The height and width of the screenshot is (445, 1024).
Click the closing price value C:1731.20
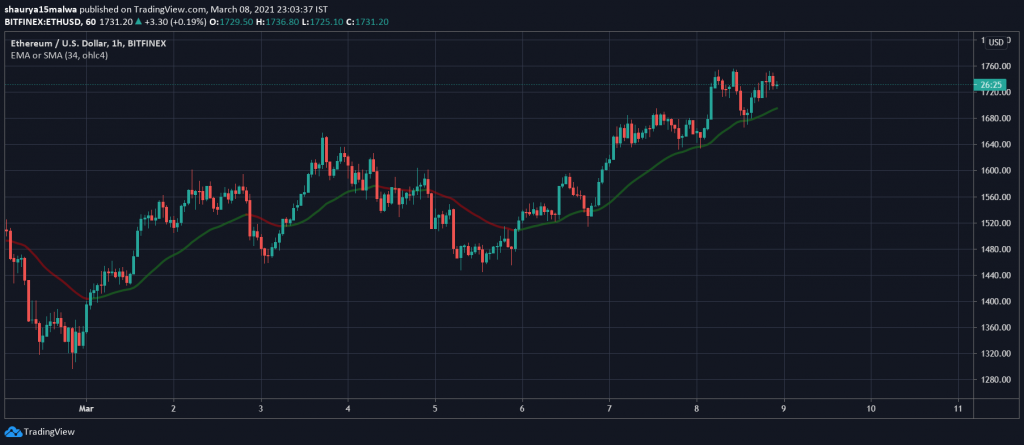pos(367,21)
